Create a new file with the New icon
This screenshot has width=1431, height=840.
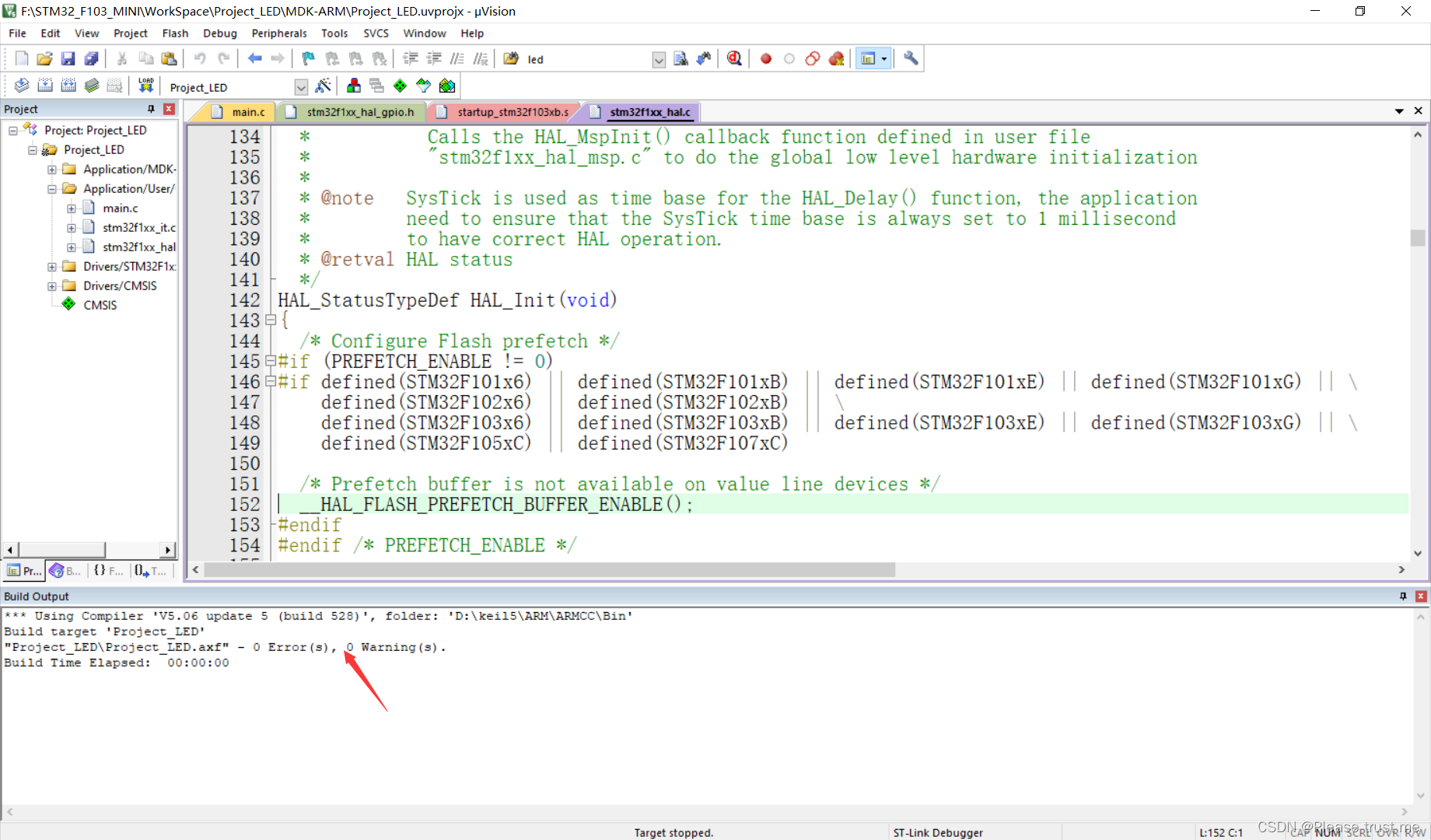22,58
